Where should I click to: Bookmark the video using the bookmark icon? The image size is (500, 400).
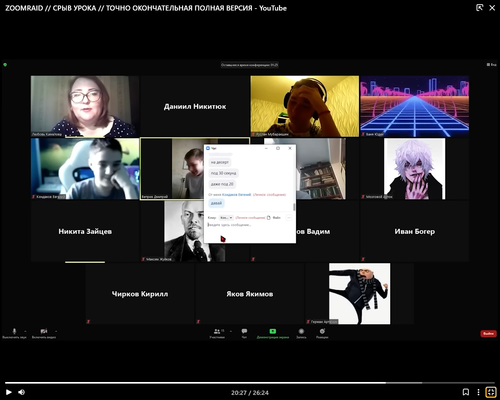[466, 392]
